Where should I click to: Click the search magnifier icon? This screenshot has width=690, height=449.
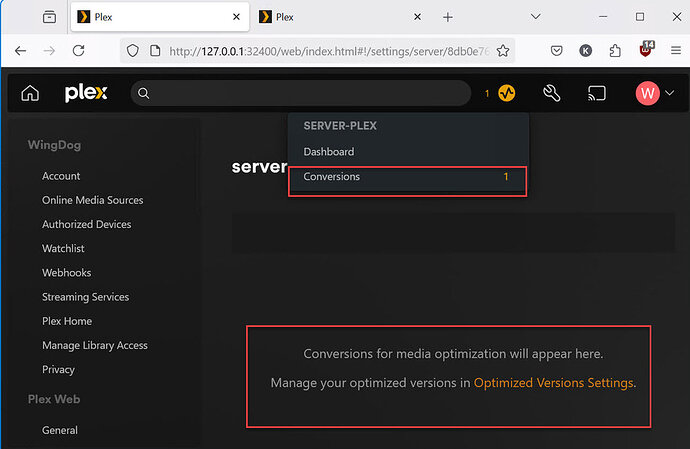point(143,93)
